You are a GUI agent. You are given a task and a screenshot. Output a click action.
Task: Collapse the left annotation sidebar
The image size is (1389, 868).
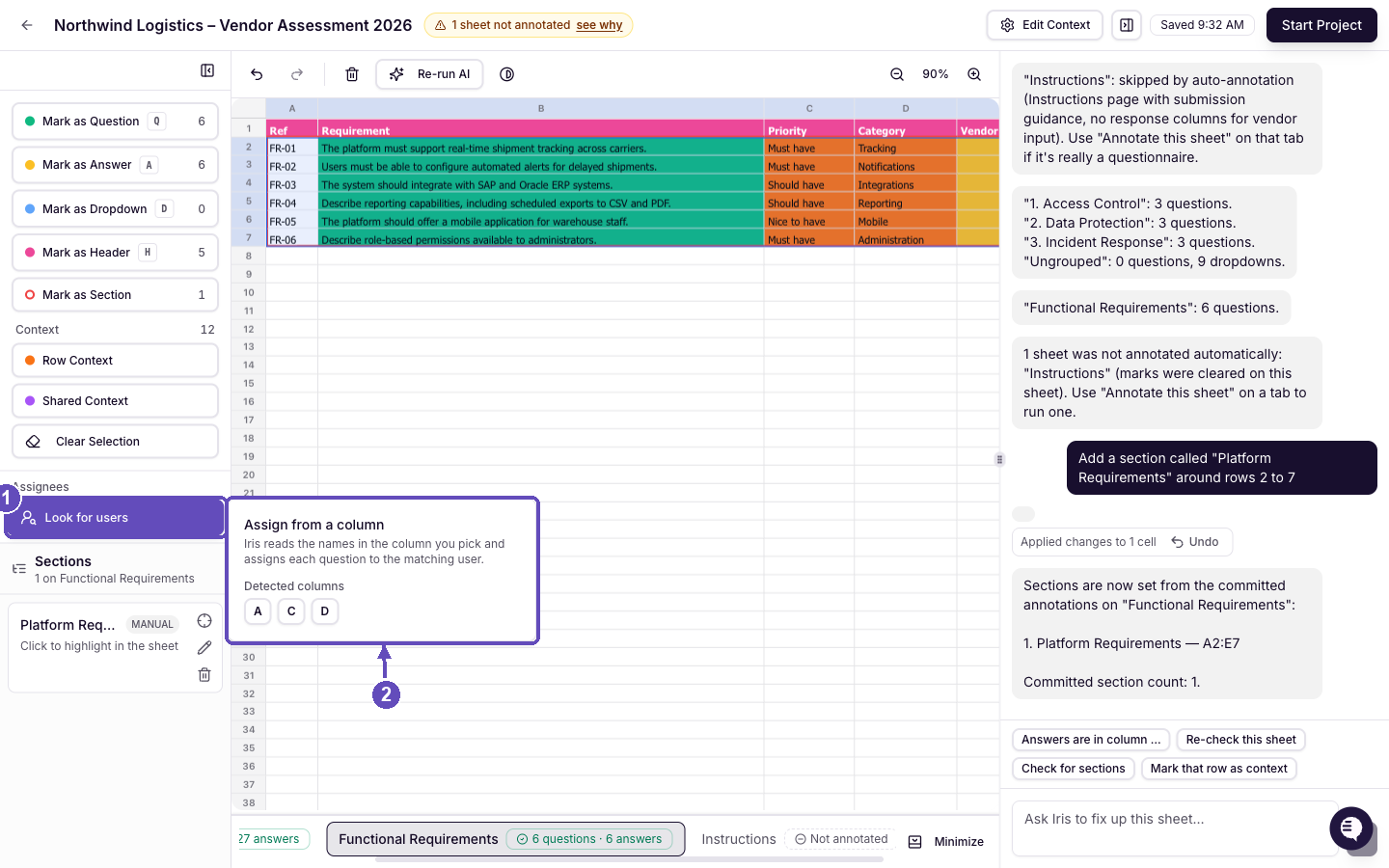pyautogui.click(x=207, y=70)
